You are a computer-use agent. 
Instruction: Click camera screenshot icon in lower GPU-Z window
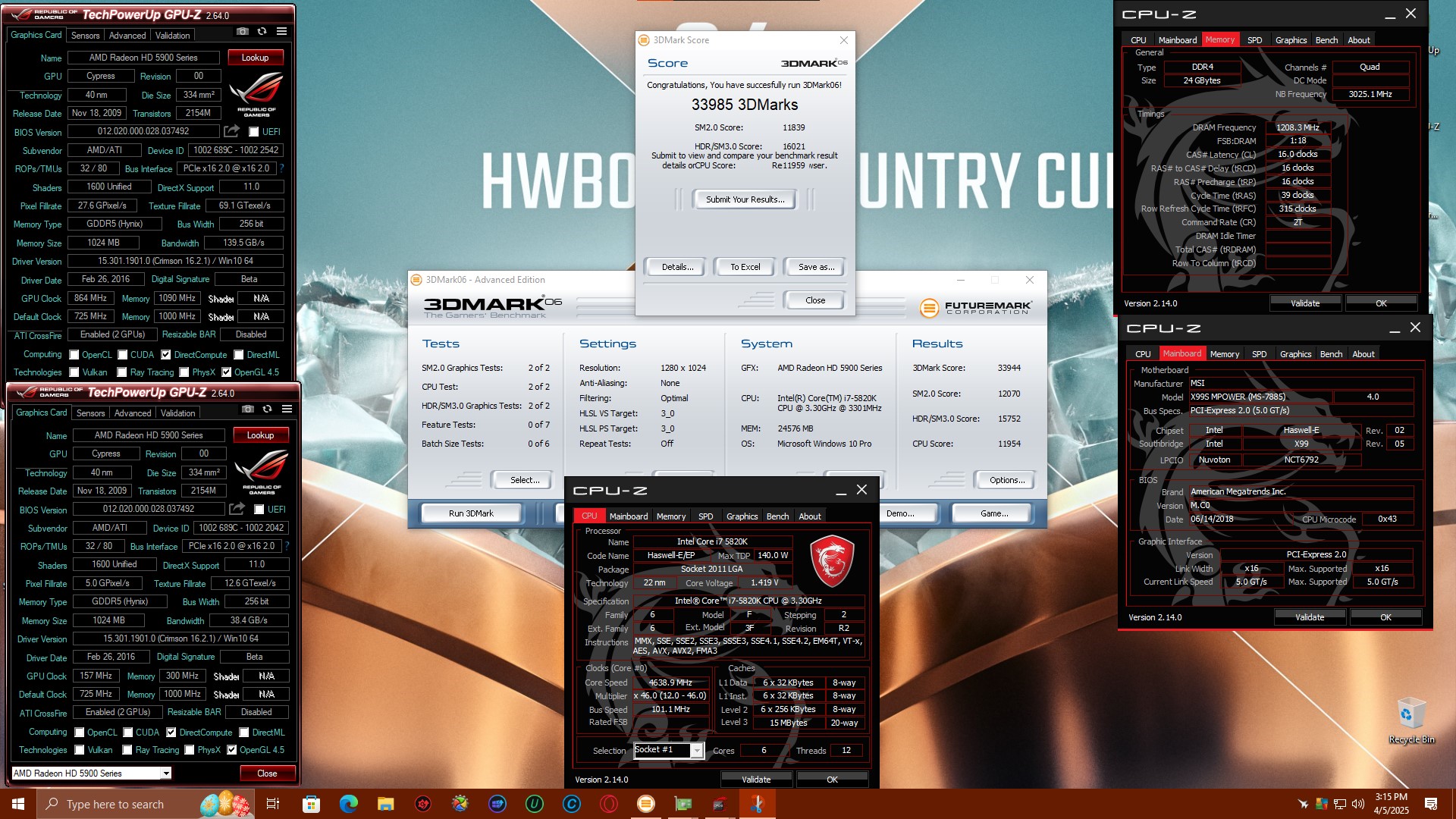[248, 409]
